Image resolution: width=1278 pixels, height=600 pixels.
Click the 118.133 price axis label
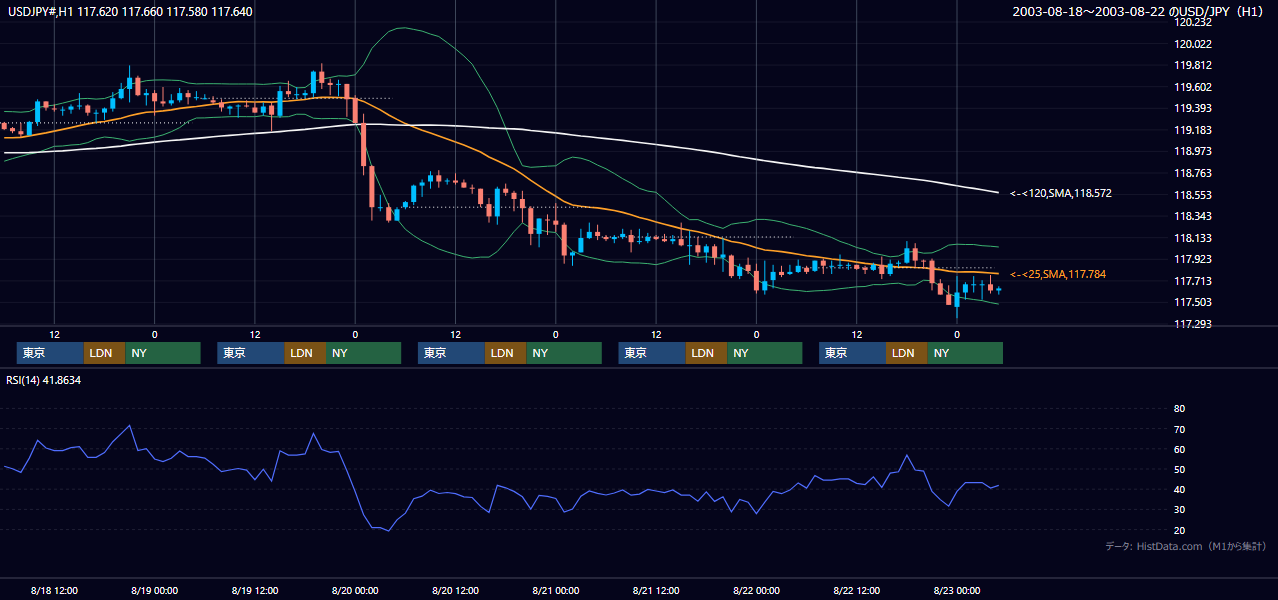click(1194, 238)
